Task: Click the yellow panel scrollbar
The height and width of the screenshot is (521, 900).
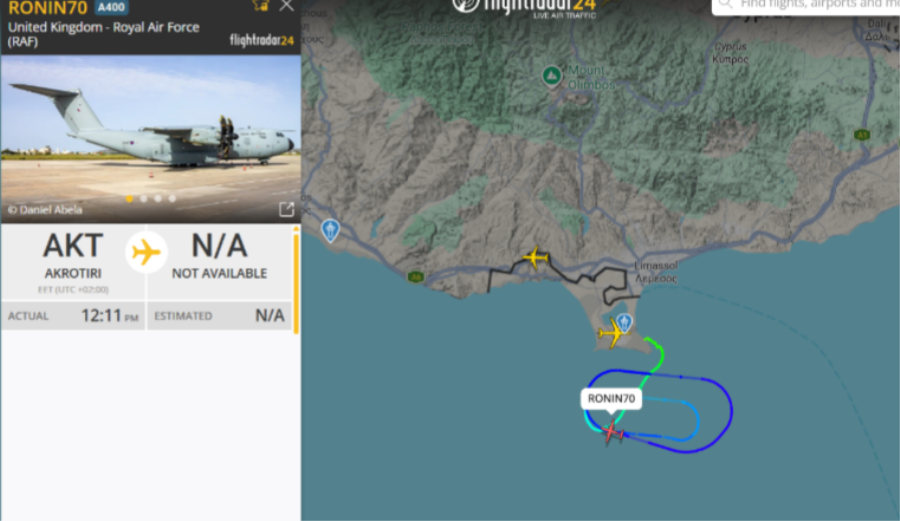Action: (x=296, y=280)
